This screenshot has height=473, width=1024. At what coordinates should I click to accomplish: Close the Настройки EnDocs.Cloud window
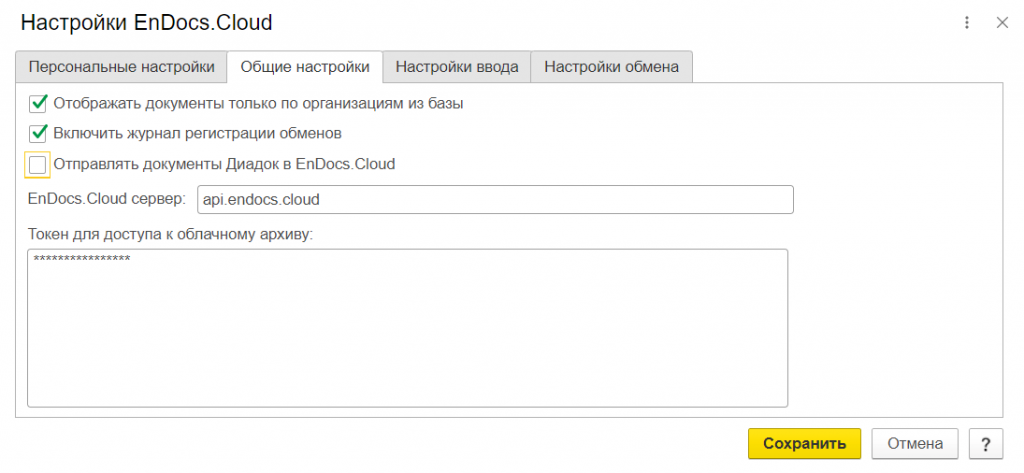click(1002, 23)
